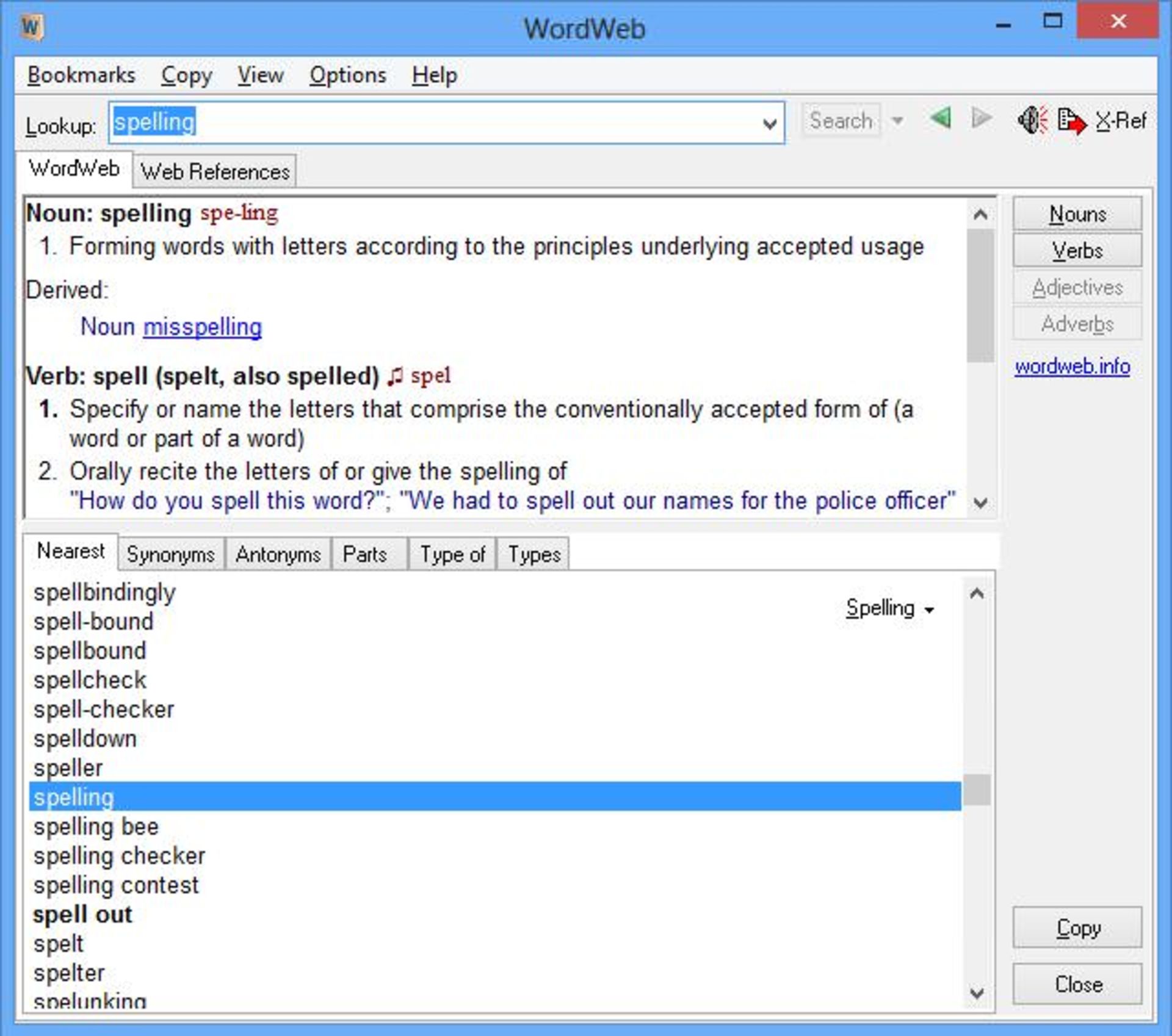Screen dimensions: 1172x1036
Task: Play pronunciation with the speaker icon
Action: pyautogui.click(x=1032, y=120)
